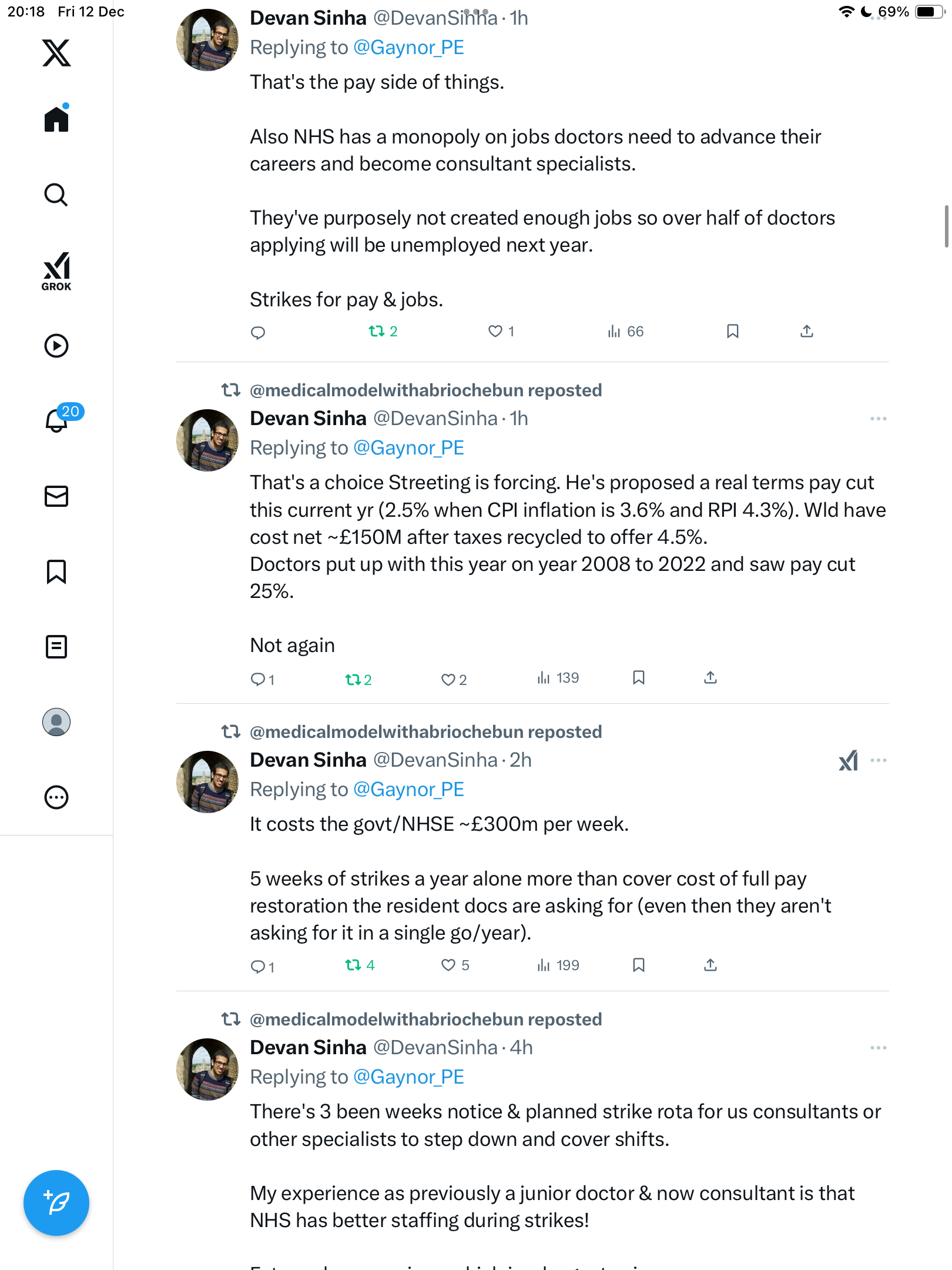Go to the Home feed icon
Screen dimensions: 952x1270
click(x=56, y=119)
